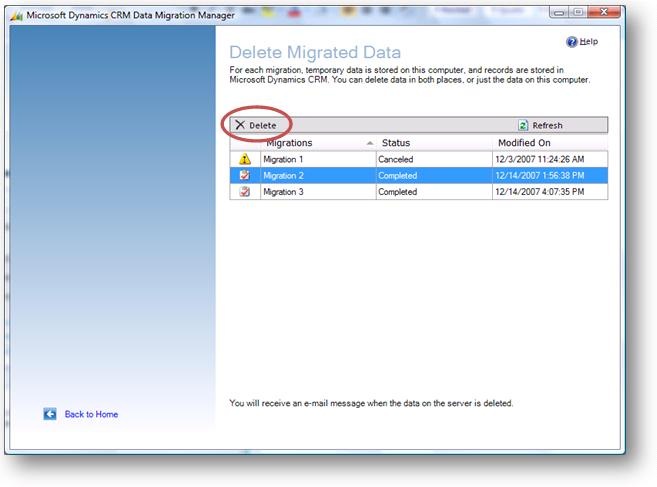
Task: Follow the Back to Home link
Action: click(91, 414)
